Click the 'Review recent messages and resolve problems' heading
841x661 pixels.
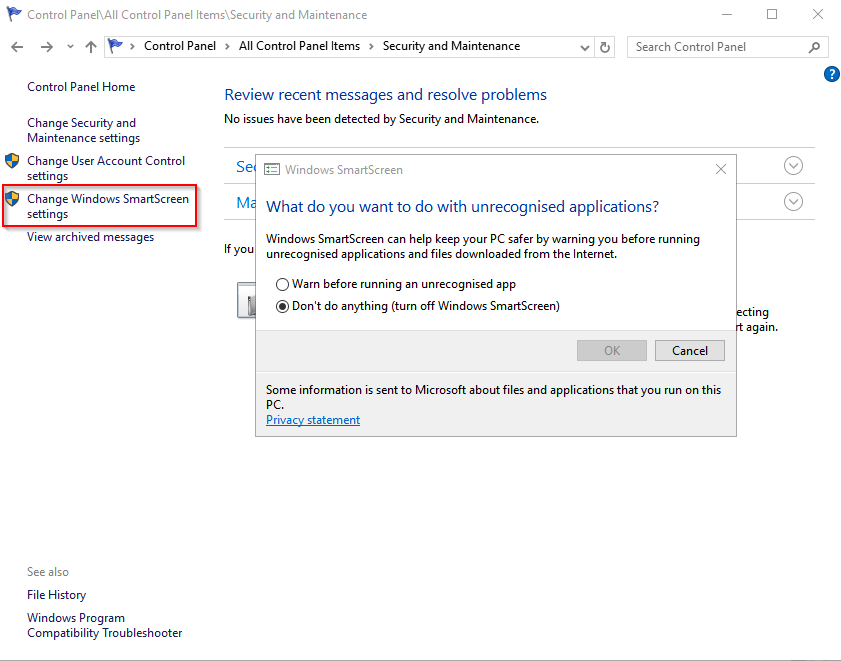pyautogui.click(x=385, y=94)
